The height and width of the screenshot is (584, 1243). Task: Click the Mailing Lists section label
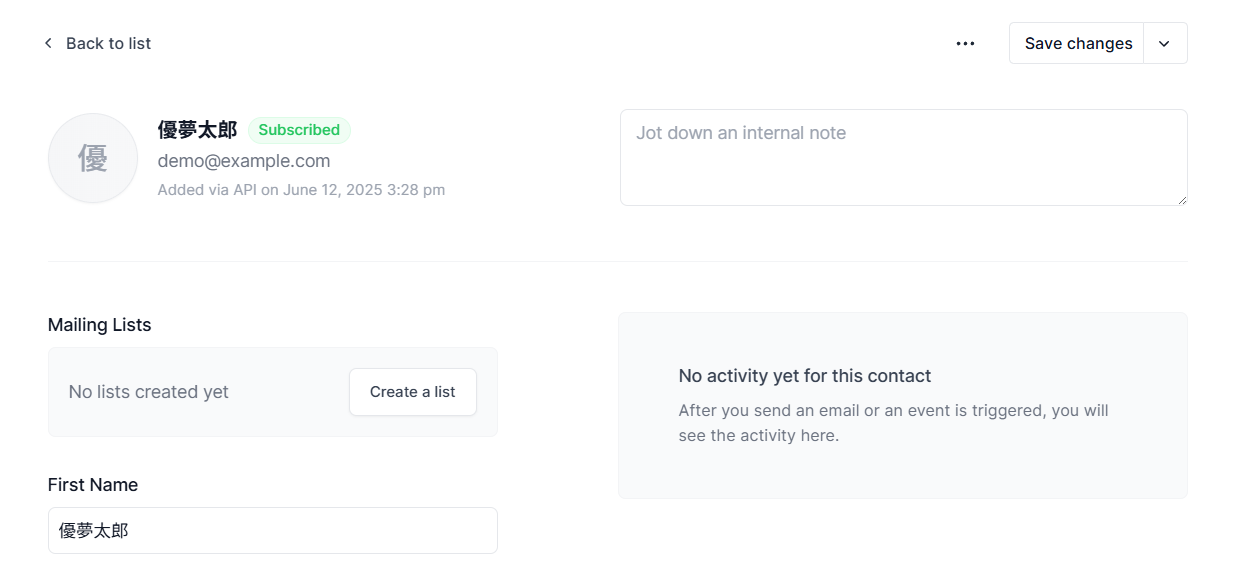(x=100, y=325)
